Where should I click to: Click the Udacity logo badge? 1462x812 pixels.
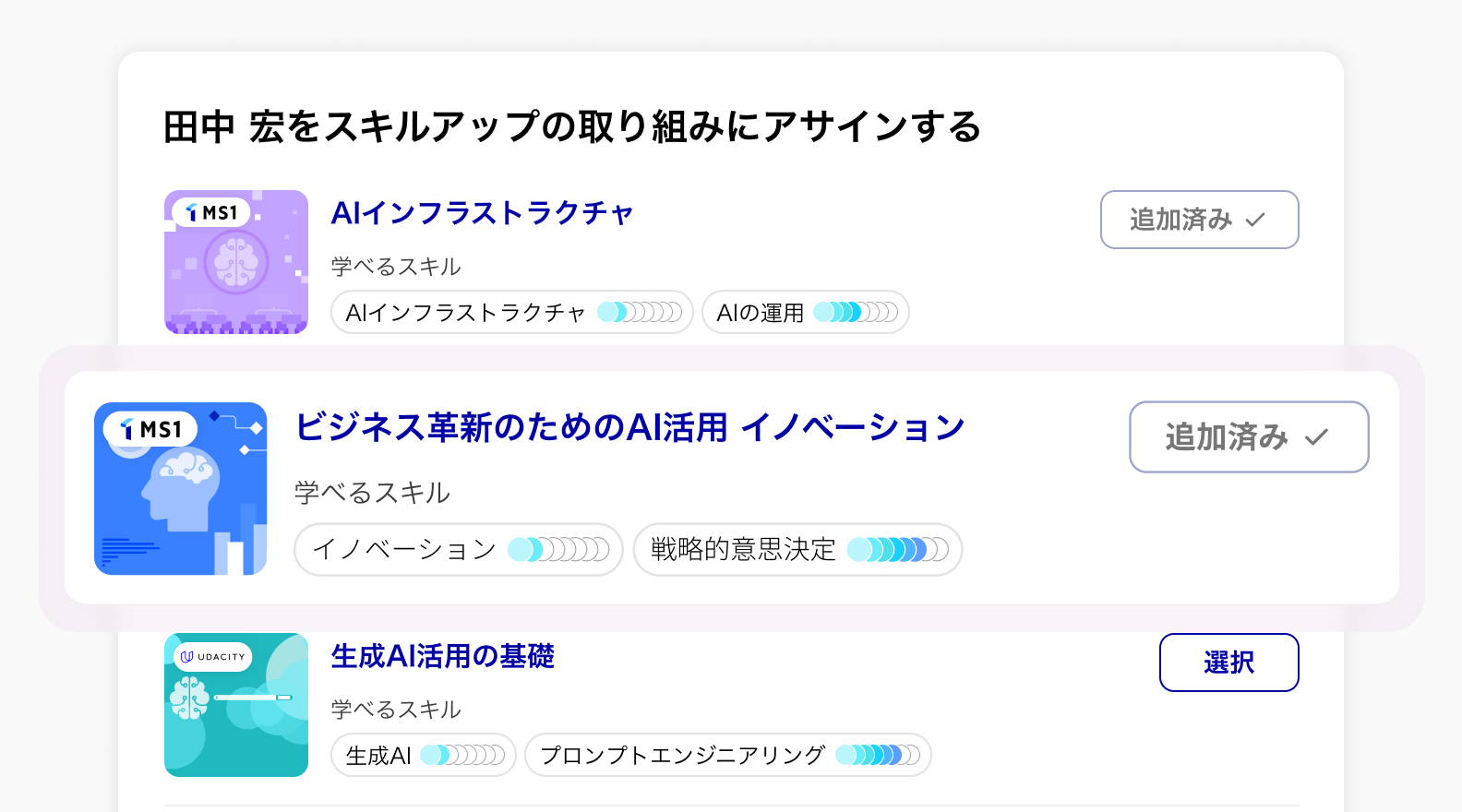212,656
